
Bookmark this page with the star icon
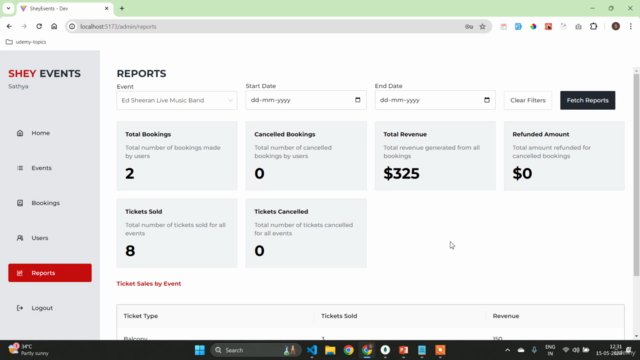click(x=482, y=27)
